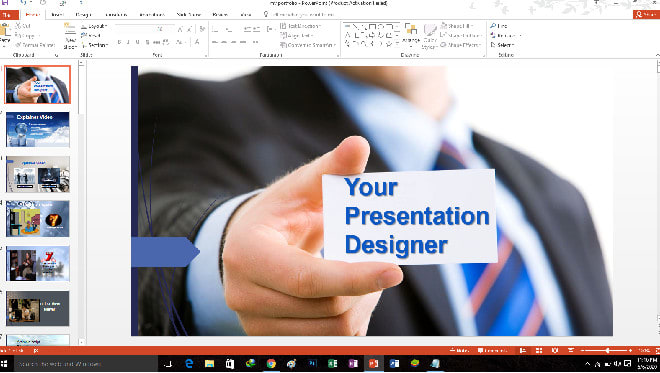Open the Text Direction dropdown
This screenshot has height=373, width=660.
click(300, 26)
